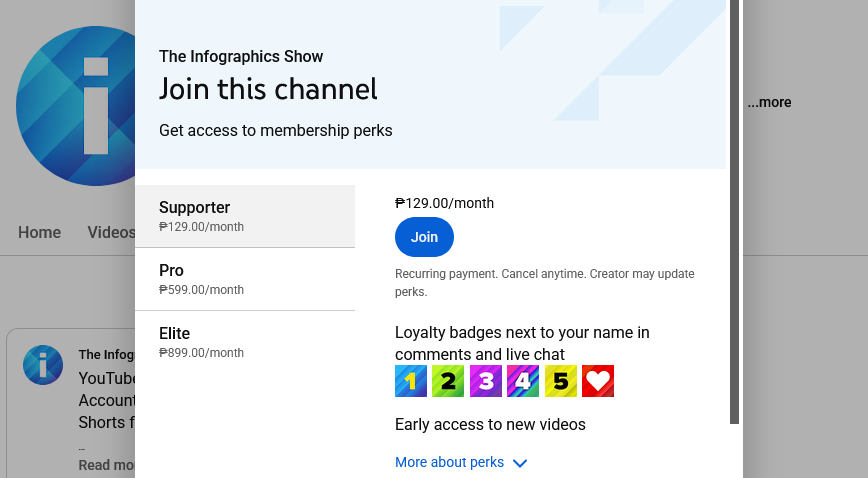Viewport: 868px width, 478px height.
Task: Click the ...more link in channel description
Action: (769, 102)
